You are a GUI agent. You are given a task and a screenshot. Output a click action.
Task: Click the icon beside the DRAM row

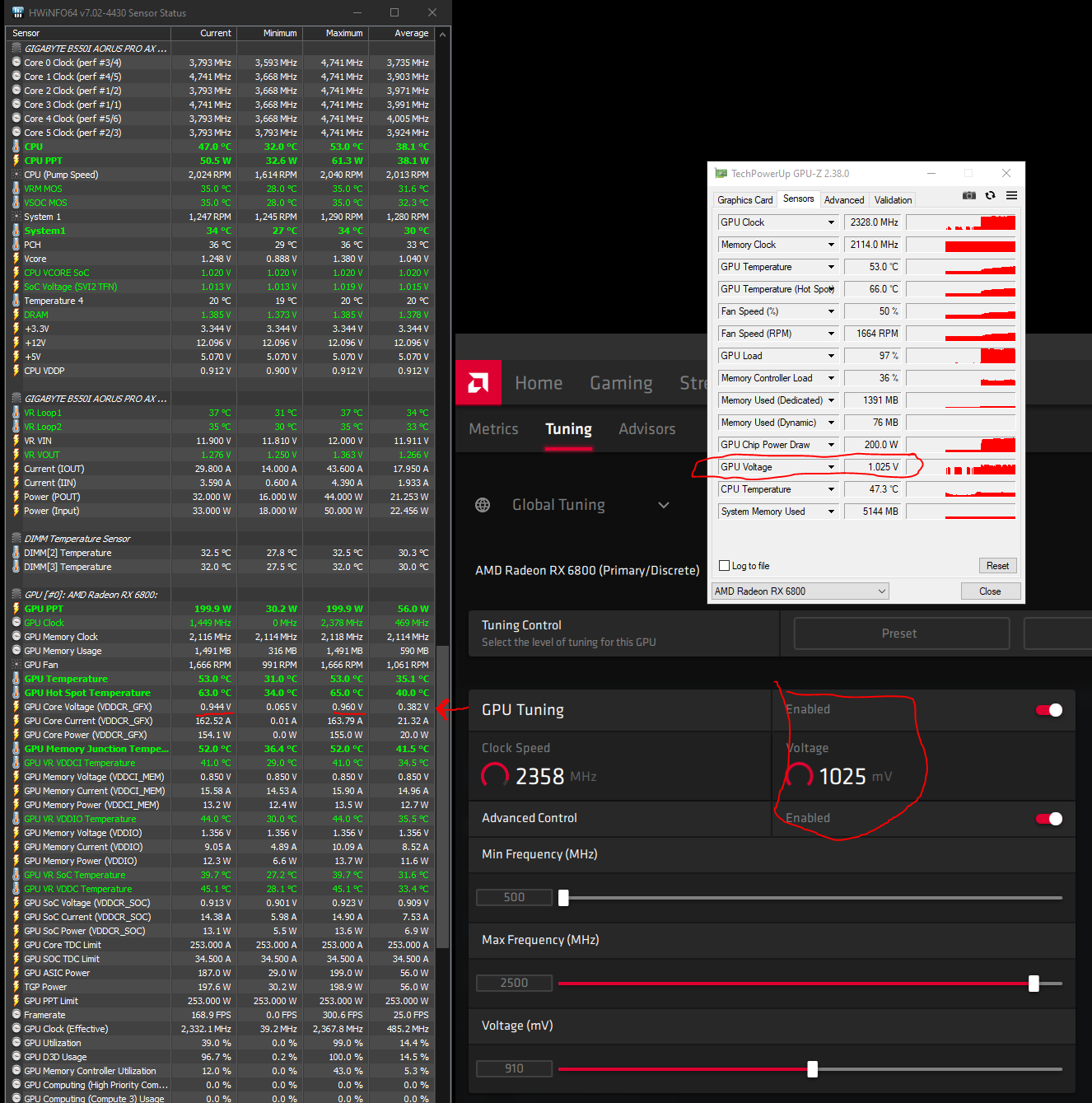coord(16,315)
